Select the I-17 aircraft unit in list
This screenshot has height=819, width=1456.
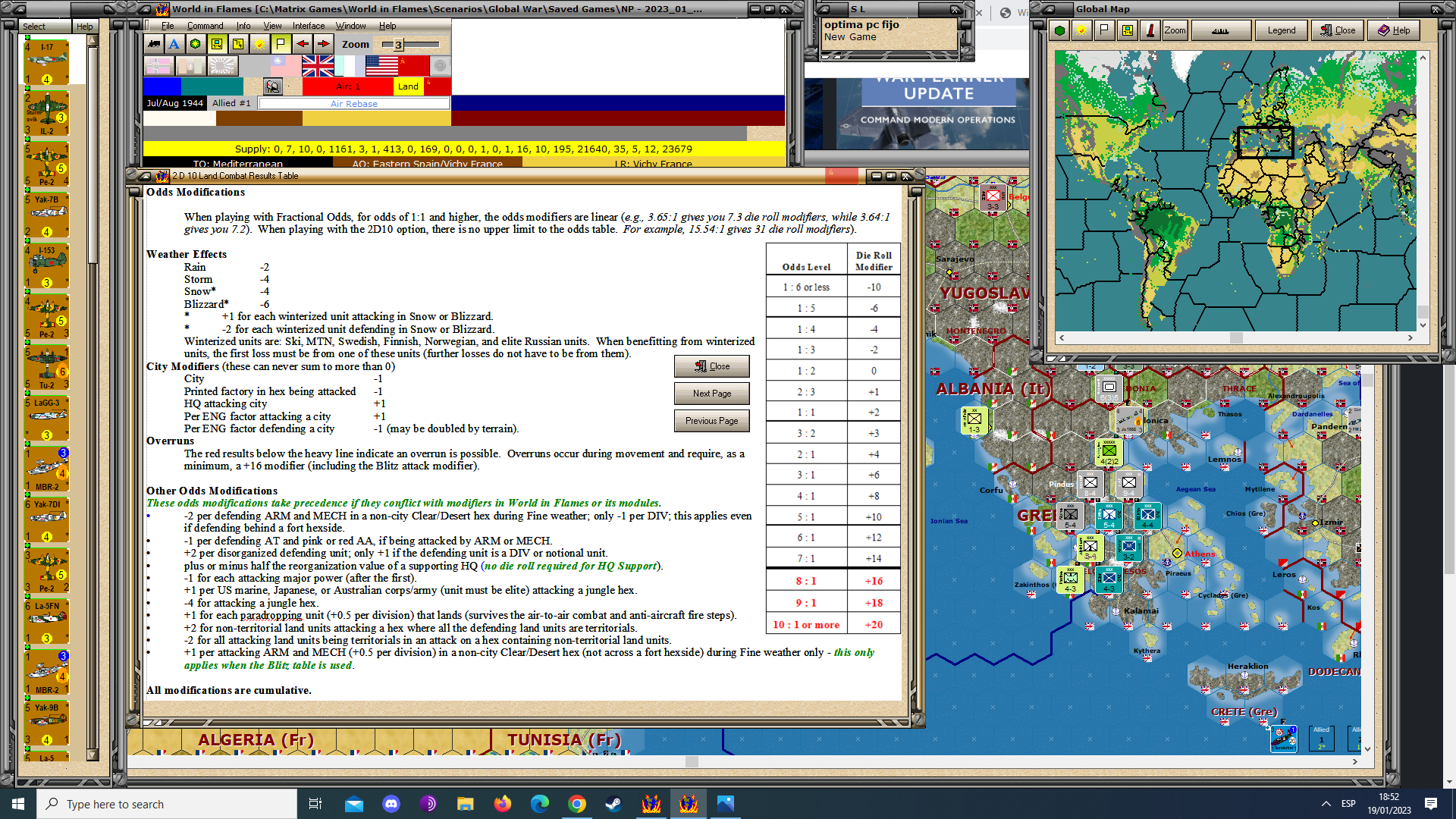click(x=47, y=62)
